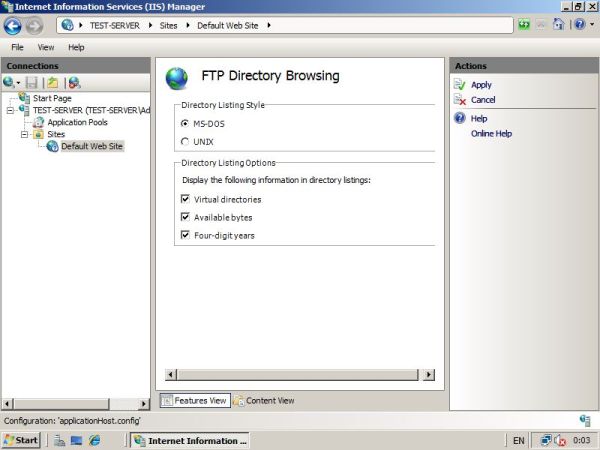The height and width of the screenshot is (450, 600).
Task: Open the View menu
Action: tap(46, 47)
